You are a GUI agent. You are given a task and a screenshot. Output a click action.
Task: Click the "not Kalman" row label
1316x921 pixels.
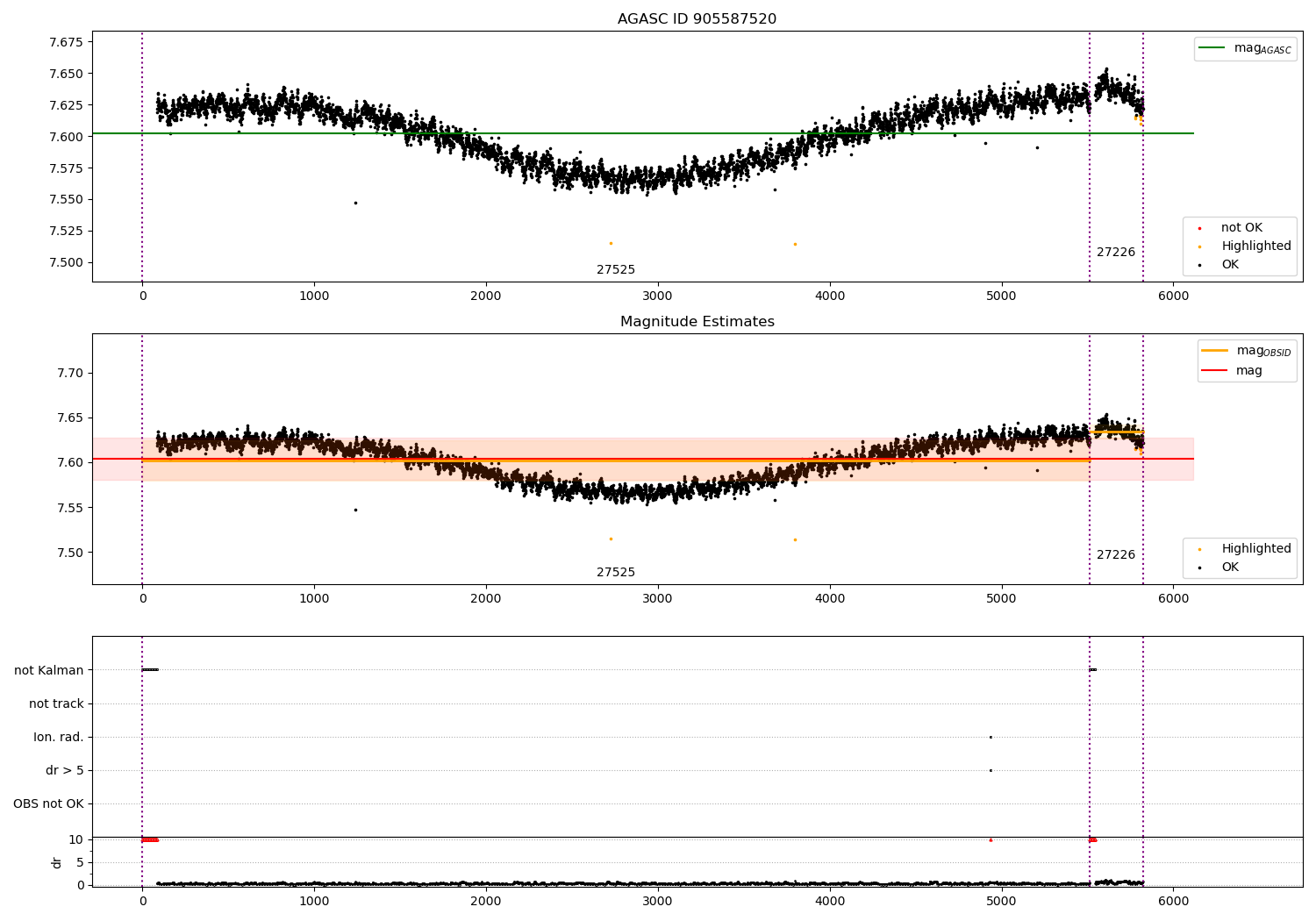pos(49,671)
